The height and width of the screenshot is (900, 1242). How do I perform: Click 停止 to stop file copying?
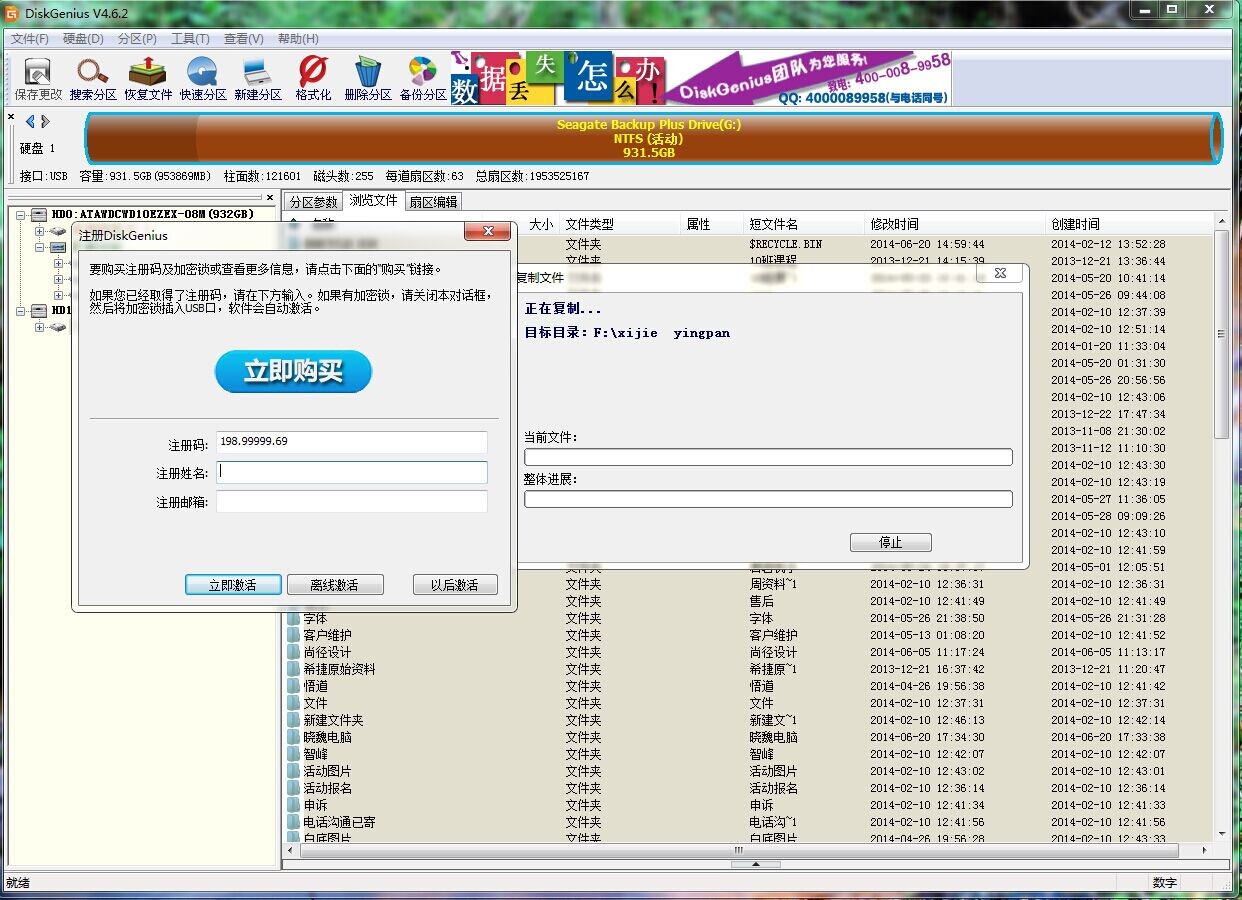891,542
